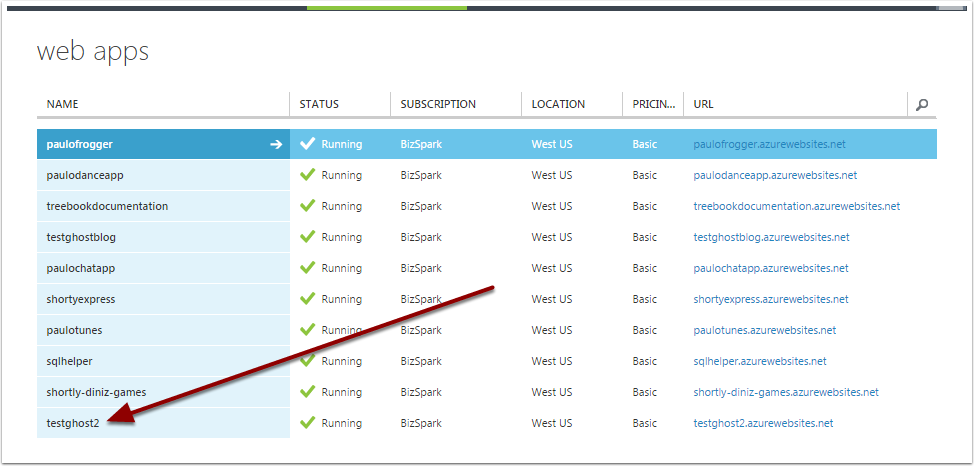Open paulofrogger details via arrow icon
Screen dimensions: 974x466
(x=276, y=144)
